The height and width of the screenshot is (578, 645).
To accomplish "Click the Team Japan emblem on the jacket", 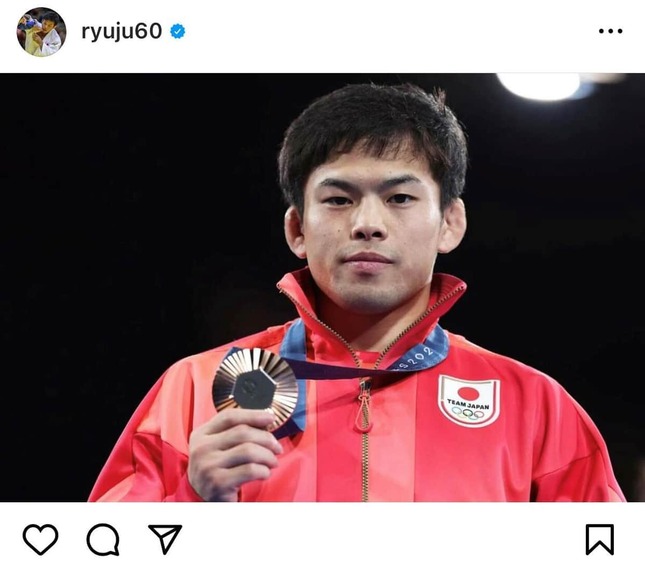I will 469,401.
